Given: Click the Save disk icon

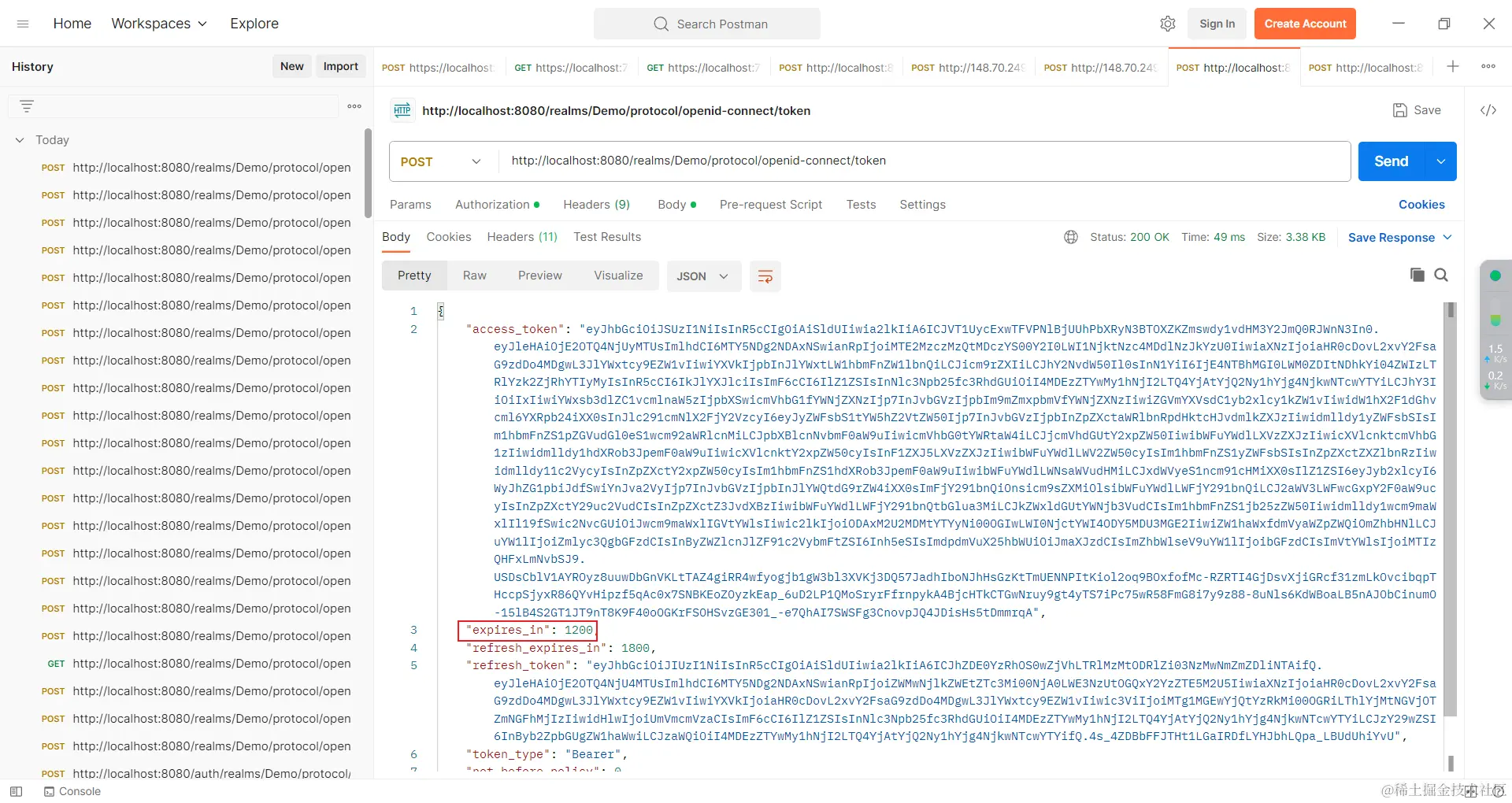Looking at the screenshot, I should pyautogui.click(x=1400, y=110).
